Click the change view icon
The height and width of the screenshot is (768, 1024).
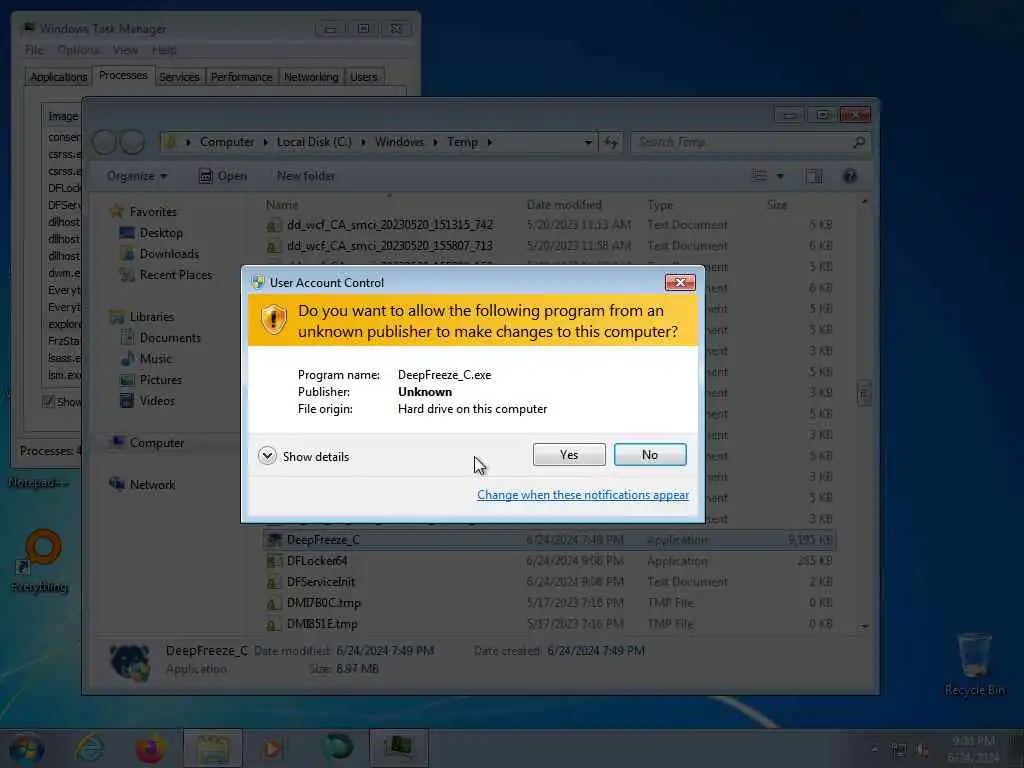760,176
